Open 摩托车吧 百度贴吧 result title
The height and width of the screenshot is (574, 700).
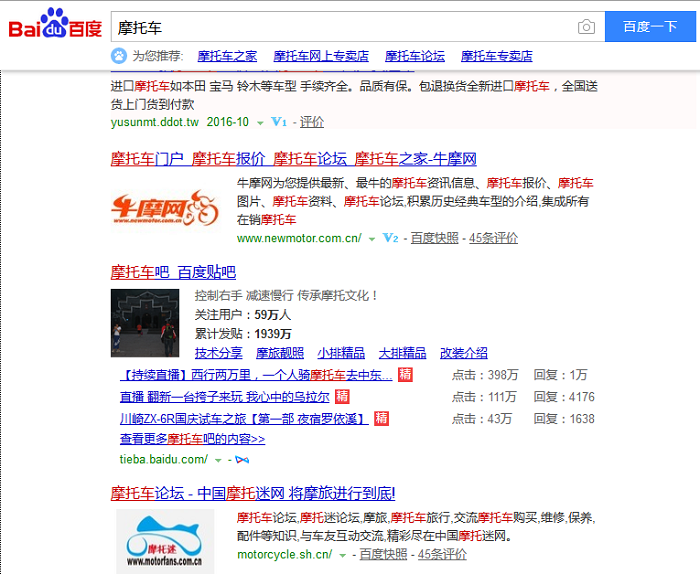pyautogui.click(x=173, y=272)
